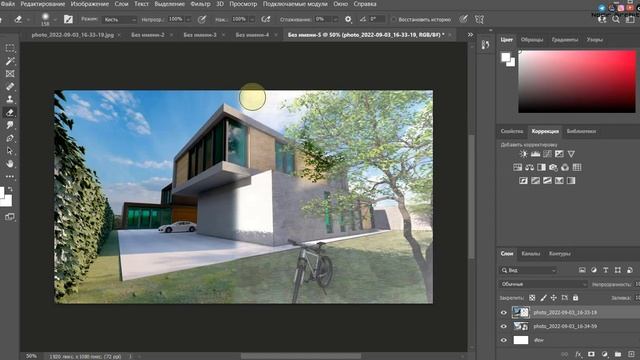Open the 'Изображение' menu

(x=90, y=4)
